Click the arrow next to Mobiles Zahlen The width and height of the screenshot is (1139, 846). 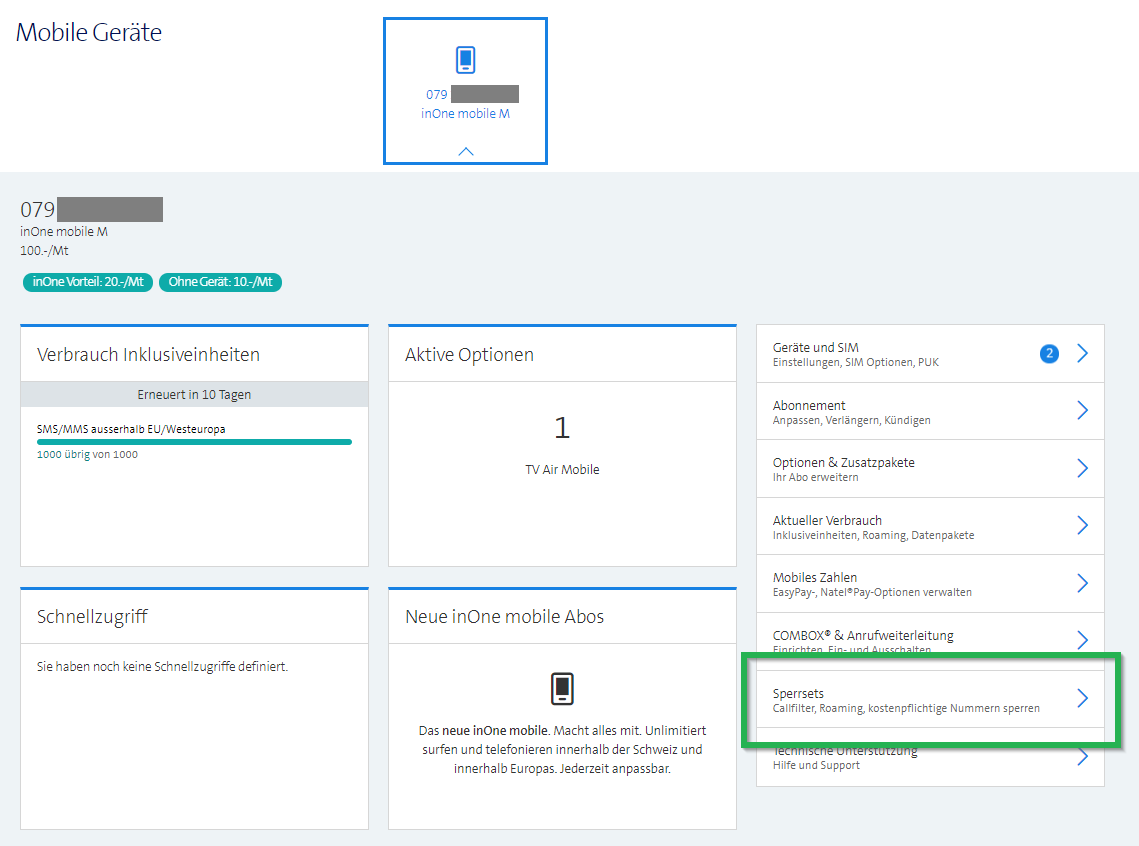[1082, 583]
